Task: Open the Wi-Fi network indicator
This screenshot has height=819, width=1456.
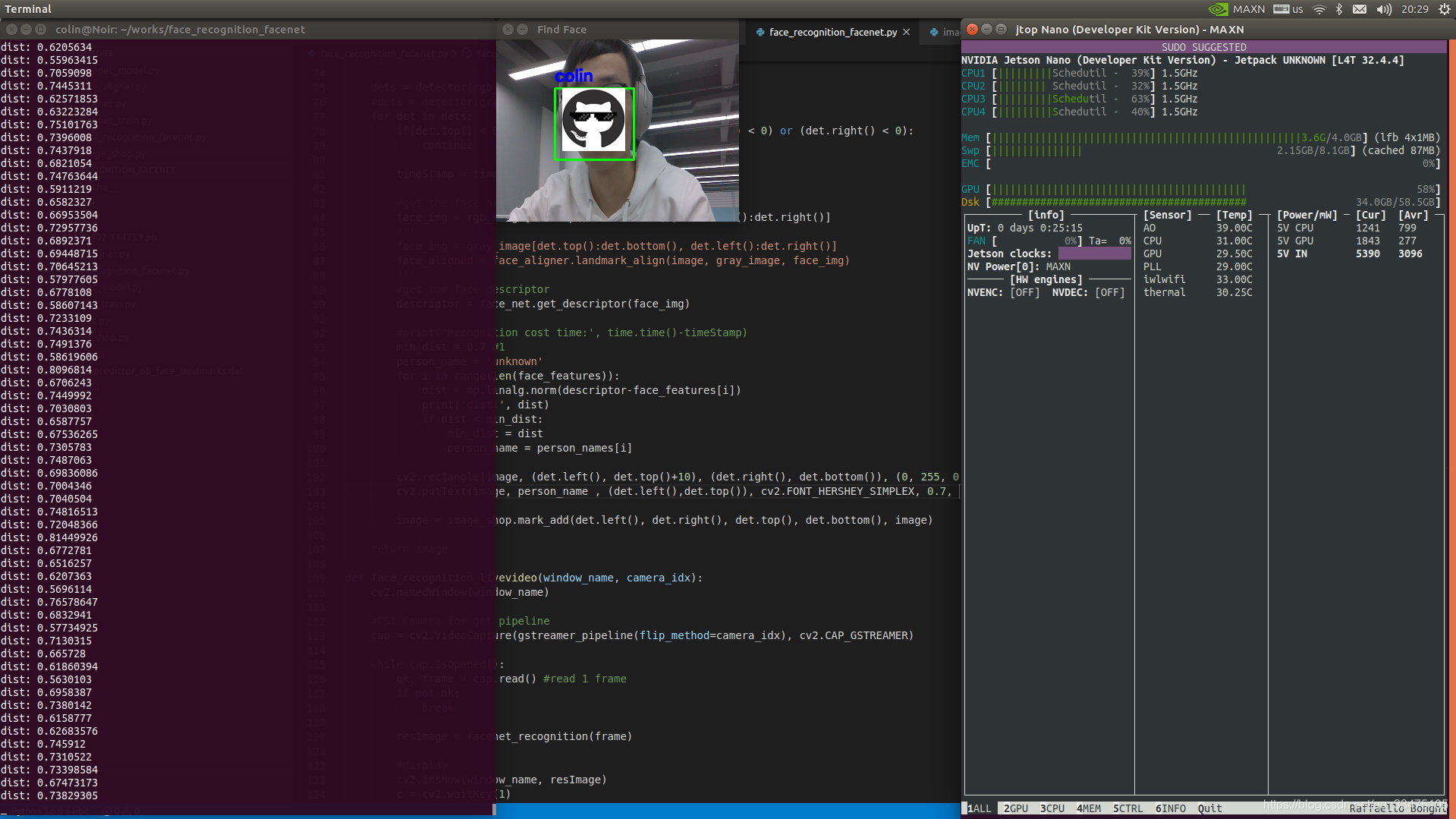Action: 1319,9
